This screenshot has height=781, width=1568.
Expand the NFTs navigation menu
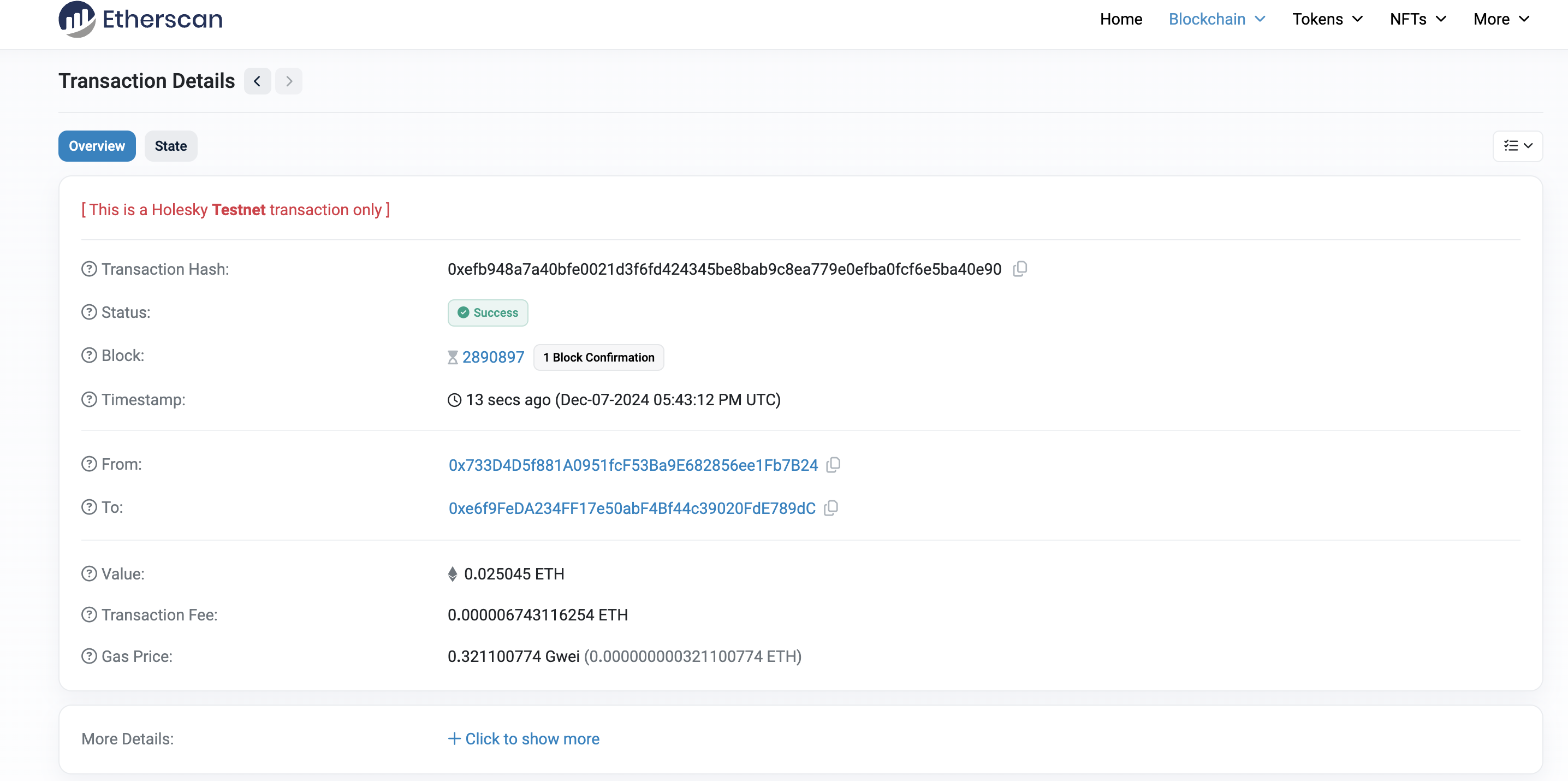[x=1418, y=19]
